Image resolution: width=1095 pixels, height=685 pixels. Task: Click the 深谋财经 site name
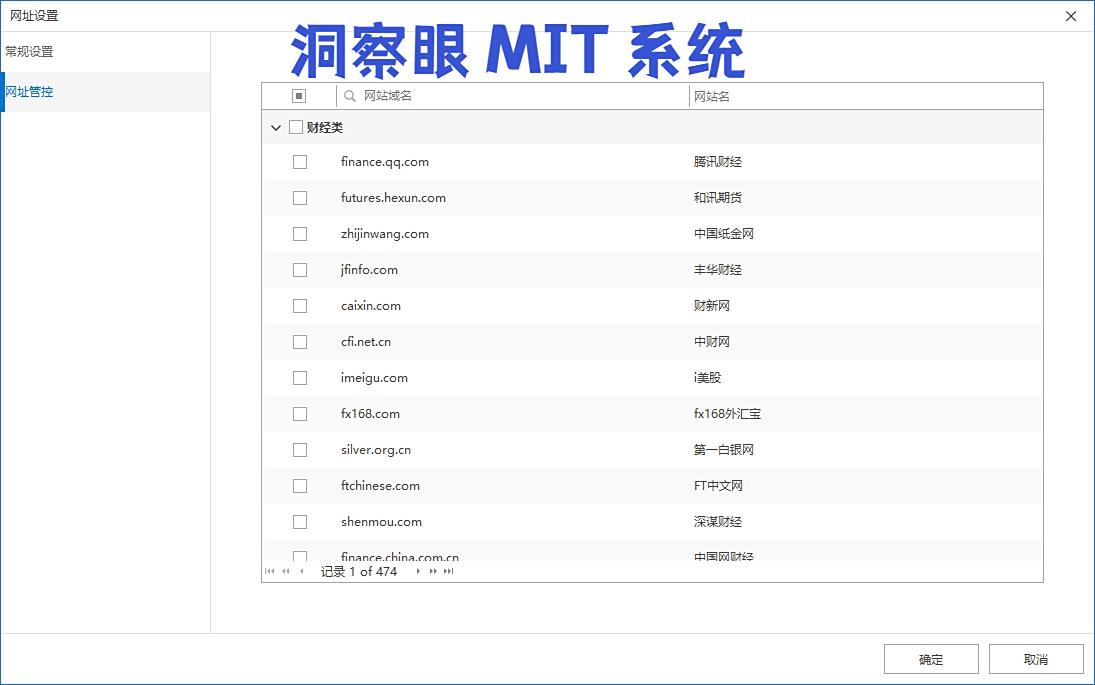coord(717,522)
